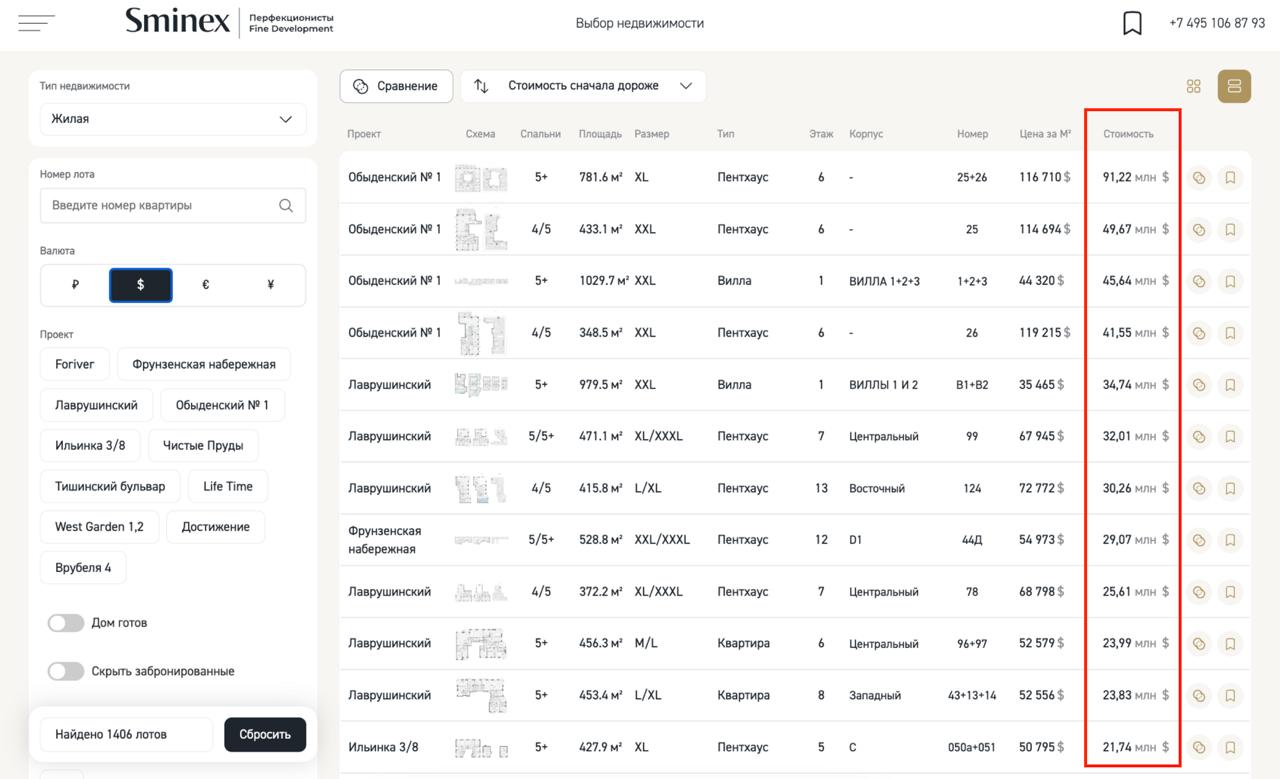Filter by Достижение project
Image resolution: width=1280 pixels, height=779 pixels.
click(215, 527)
